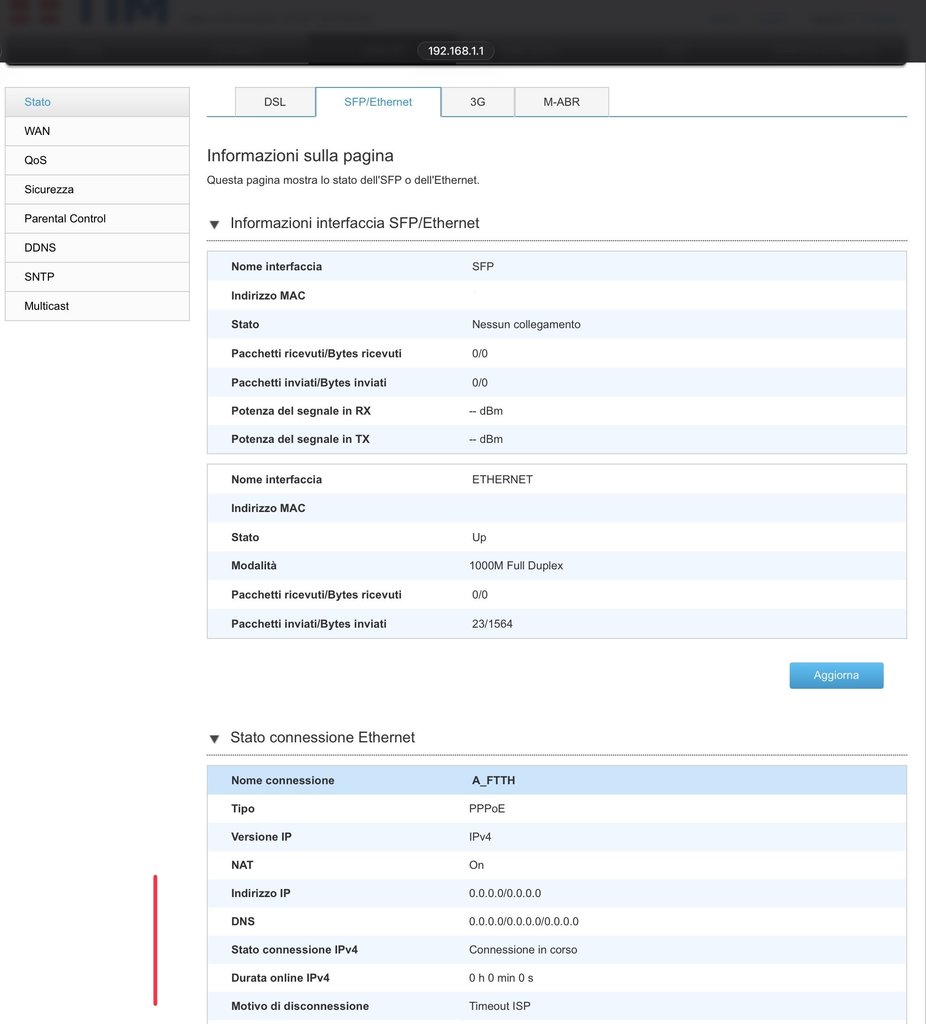Image resolution: width=926 pixels, height=1024 pixels.
Task: Select the SFP/Ethernet tab
Action: click(x=378, y=102)
